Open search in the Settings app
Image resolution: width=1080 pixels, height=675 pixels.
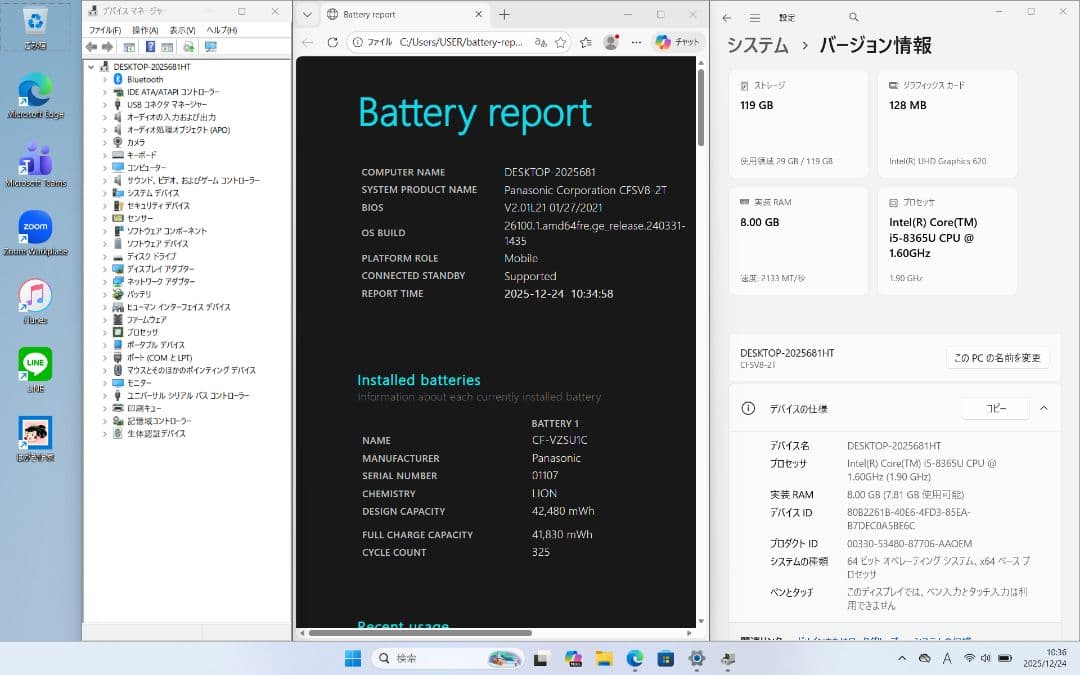pos(853,17)
